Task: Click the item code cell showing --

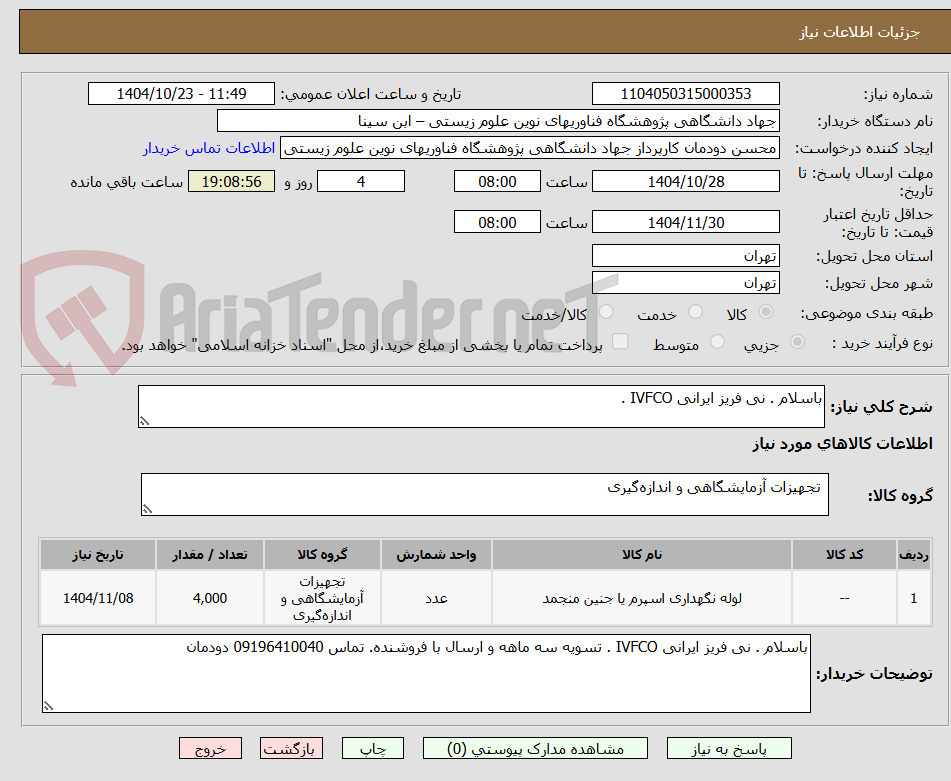Action: 844,598
